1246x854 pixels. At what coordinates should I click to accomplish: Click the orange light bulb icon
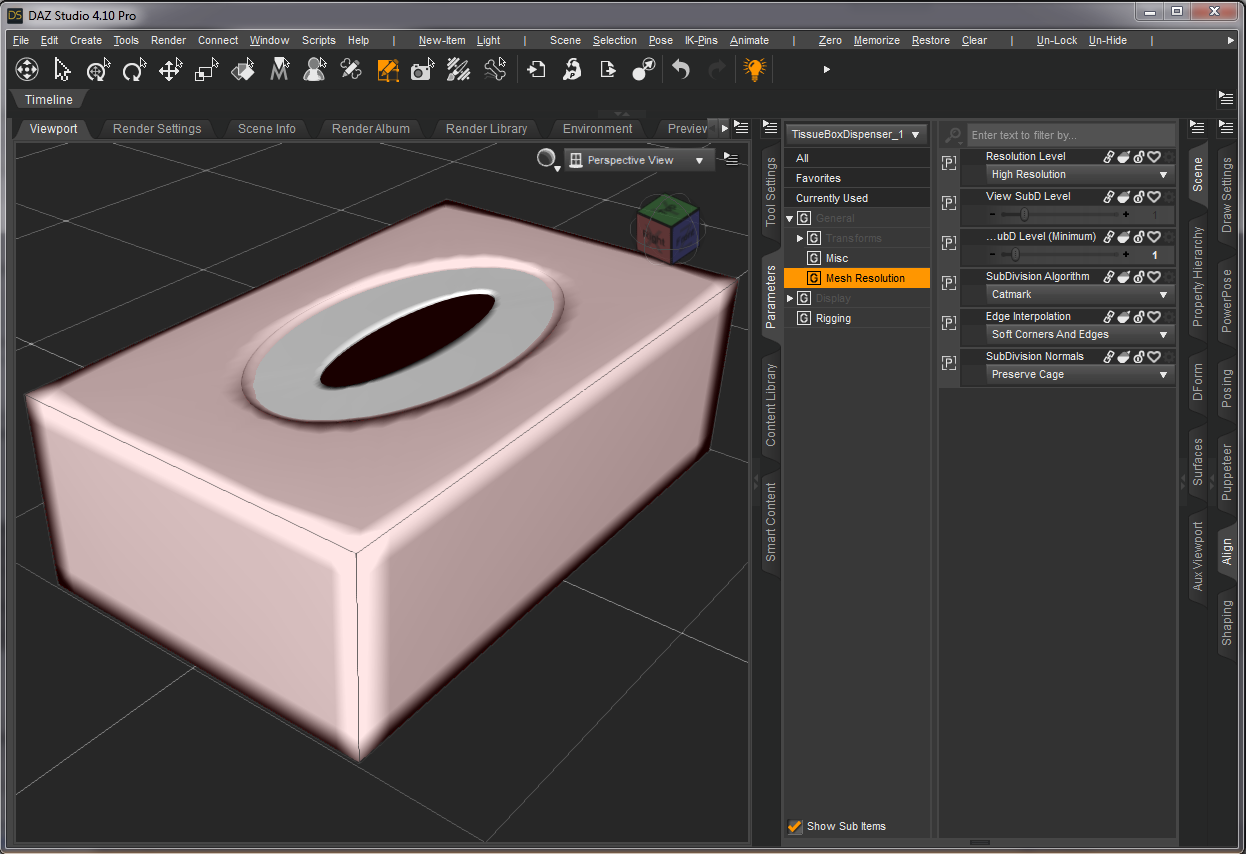coord(754,69)
